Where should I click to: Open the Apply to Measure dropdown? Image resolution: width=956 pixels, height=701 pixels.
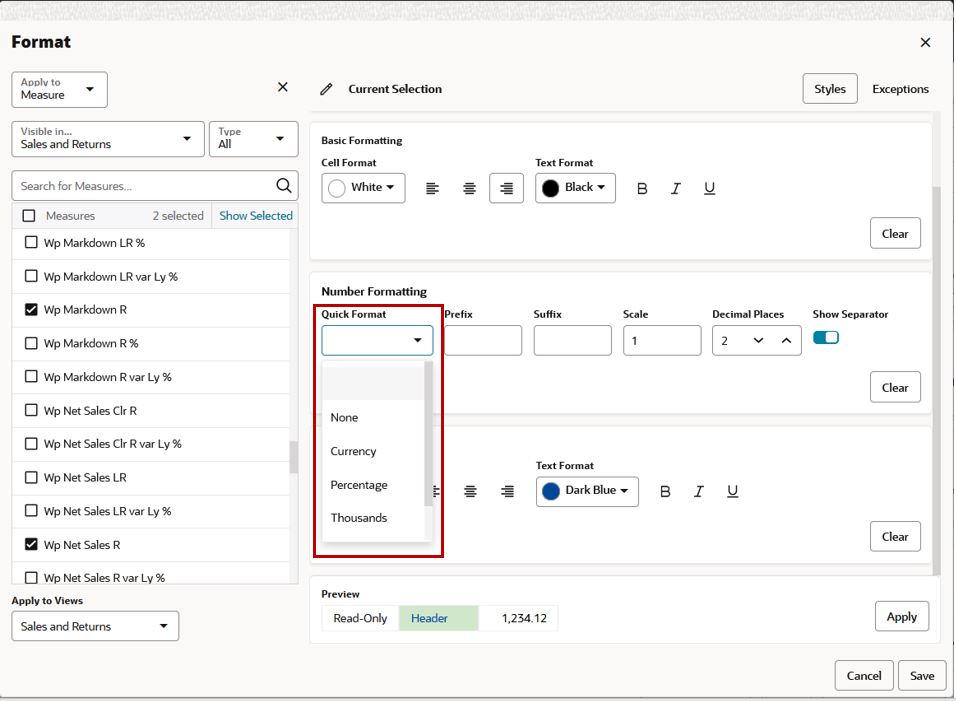pos(59,90)
